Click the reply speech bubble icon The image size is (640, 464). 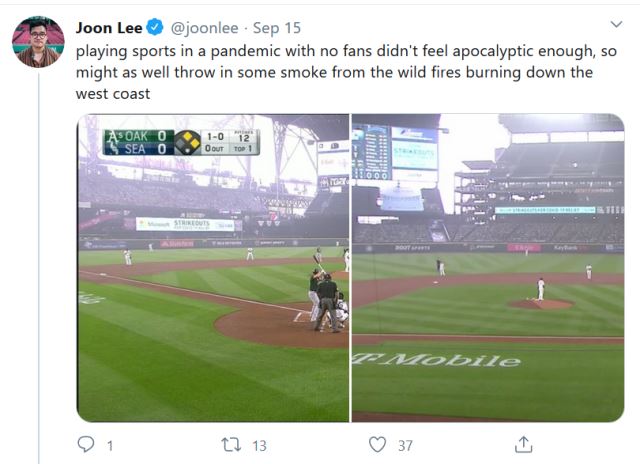pos(86,444)
